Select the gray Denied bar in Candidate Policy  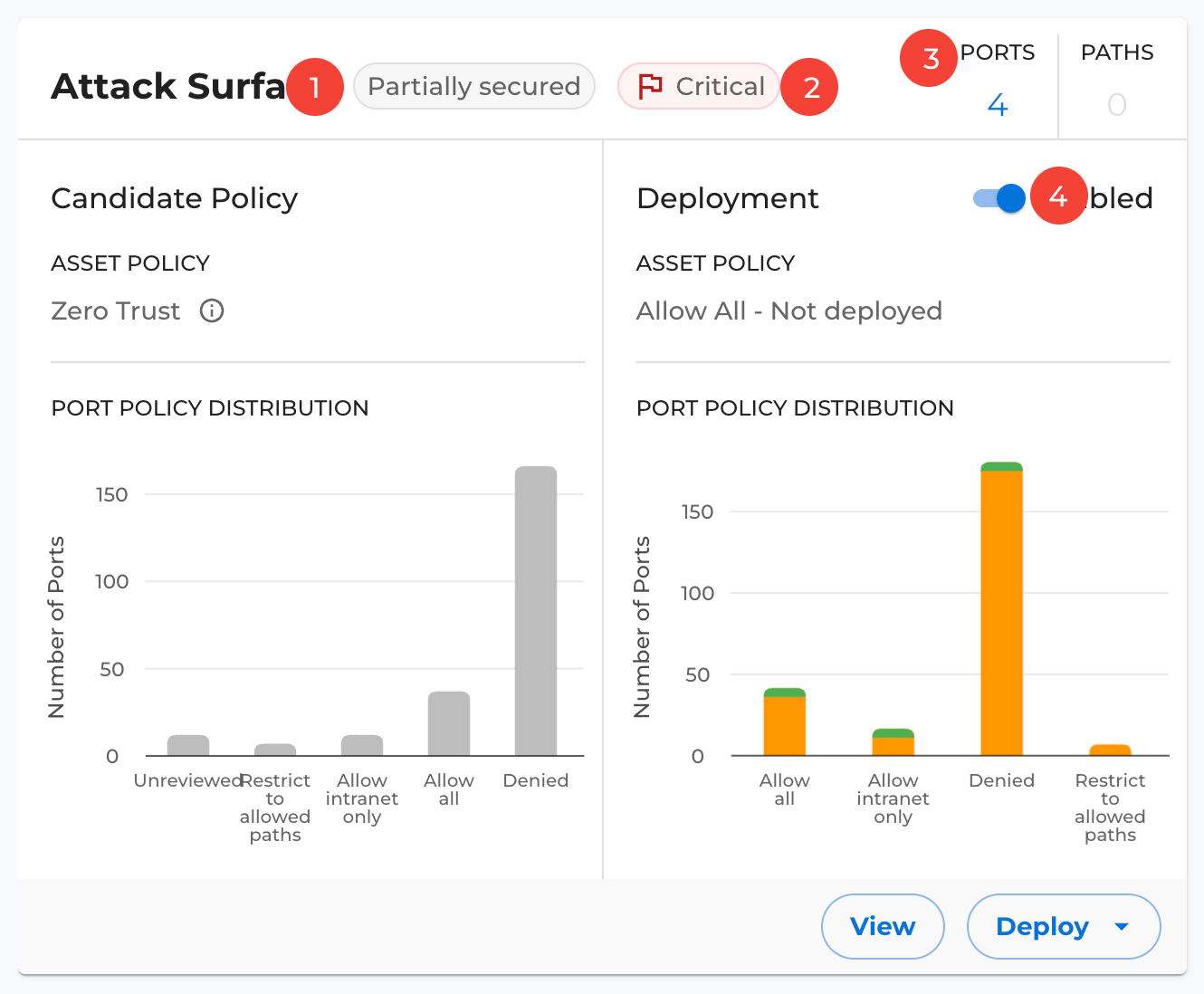[x=536, y=611]
